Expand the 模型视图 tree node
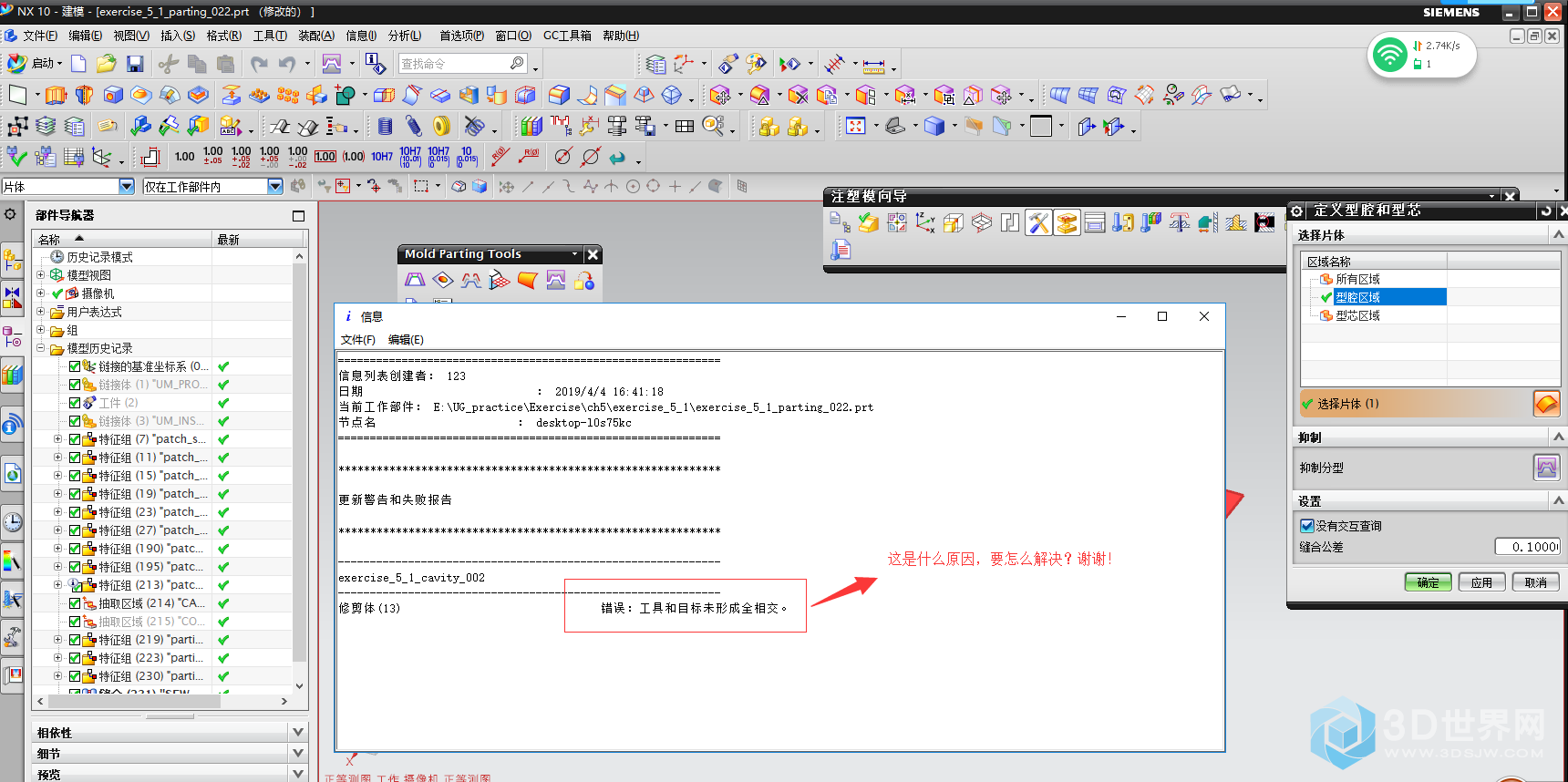Image resolution: width=1568 pixels, height=782 pixels. (40, 274)
